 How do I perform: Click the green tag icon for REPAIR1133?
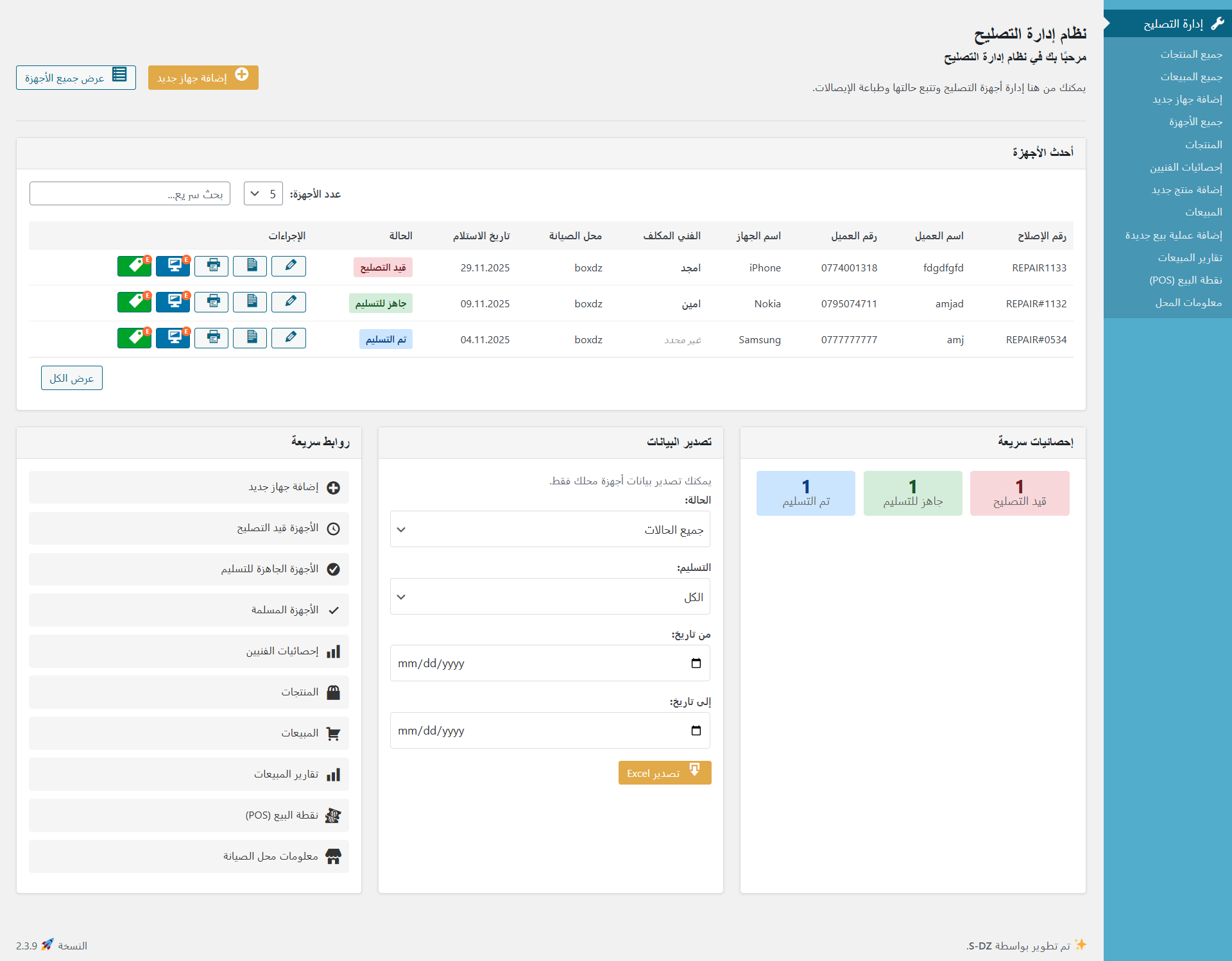[134, 266]
